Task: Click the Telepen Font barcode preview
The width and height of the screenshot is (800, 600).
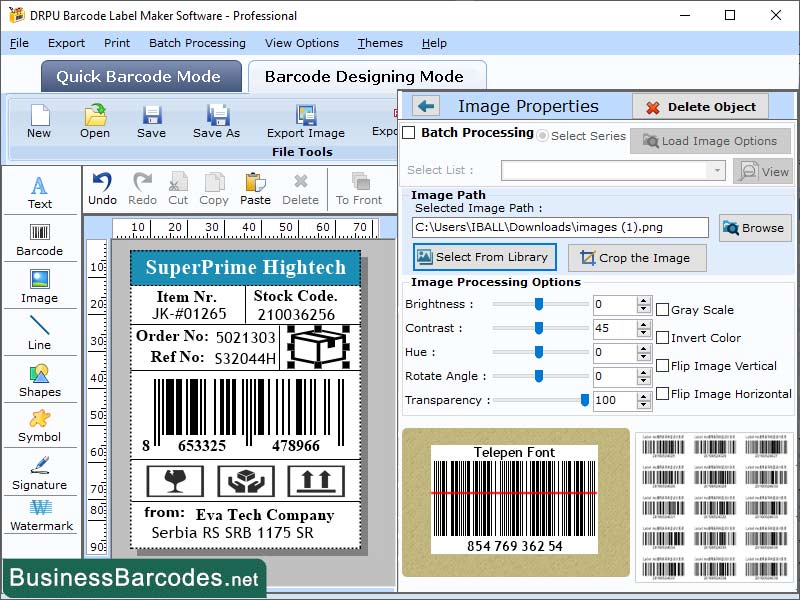Action: point(516,498)
